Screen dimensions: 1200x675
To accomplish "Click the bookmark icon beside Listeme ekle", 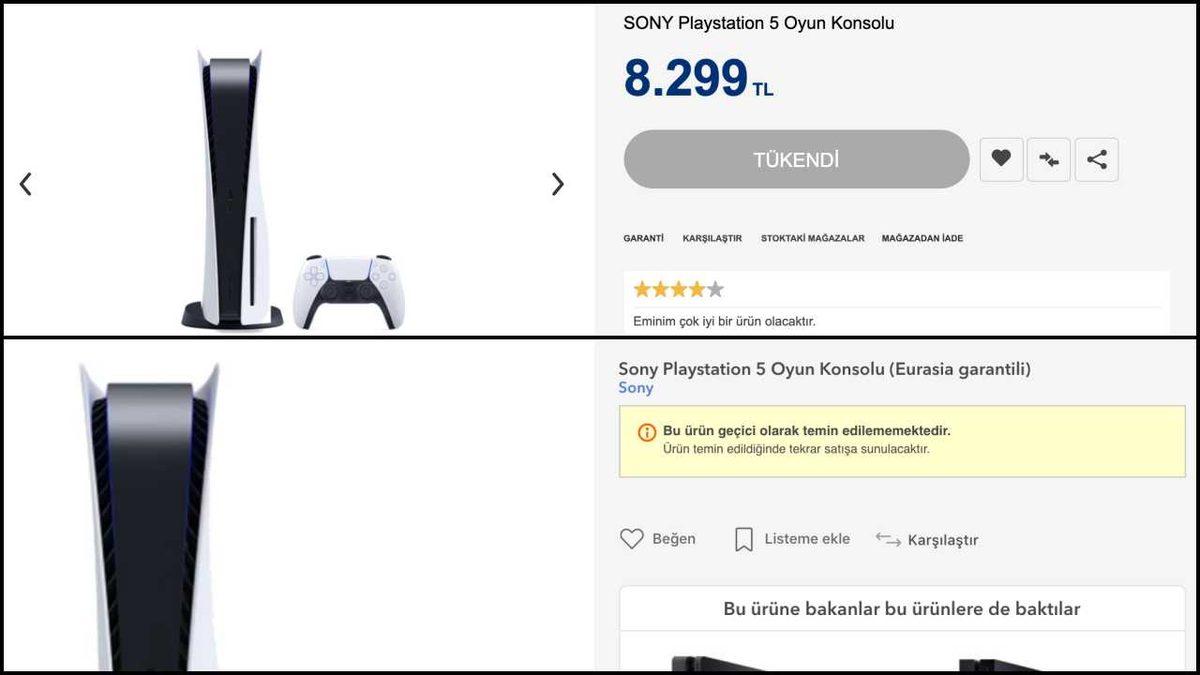I will [x=744, y=538].
